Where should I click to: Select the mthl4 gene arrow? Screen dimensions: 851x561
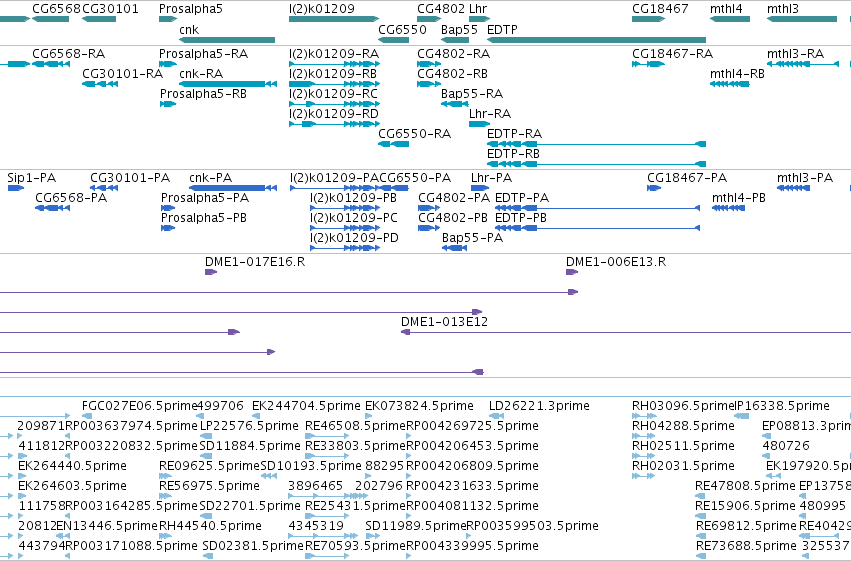(730, 19)
